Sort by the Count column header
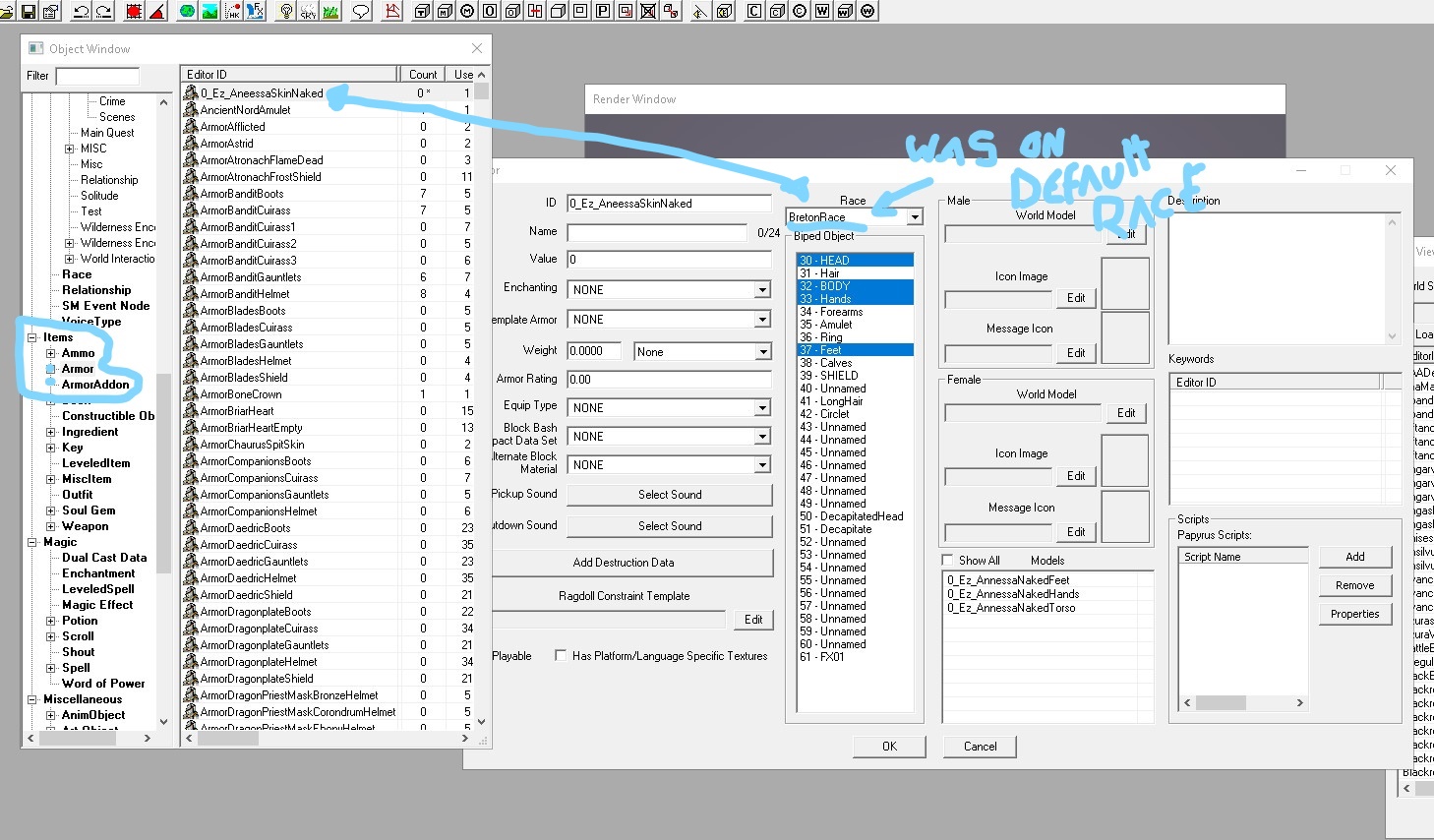This screenshot has width=1434, height=840. [x=423, y=74]
